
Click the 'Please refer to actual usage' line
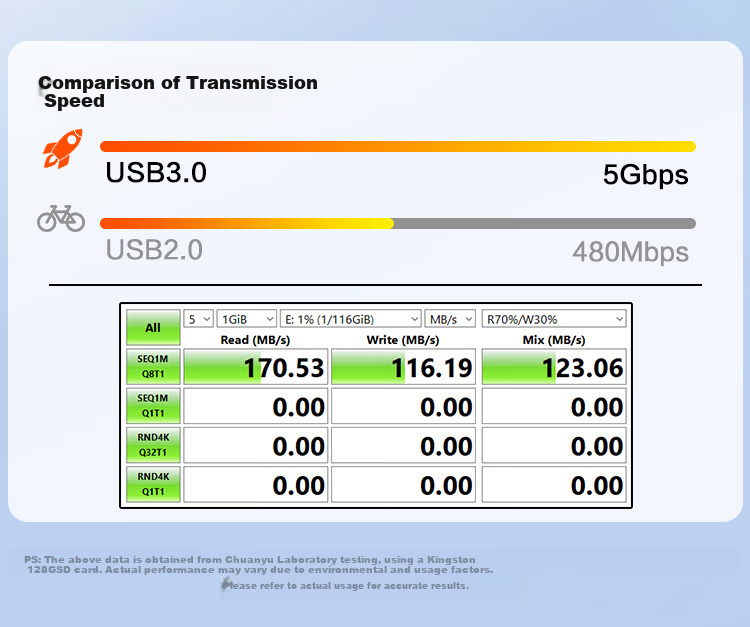345,585
